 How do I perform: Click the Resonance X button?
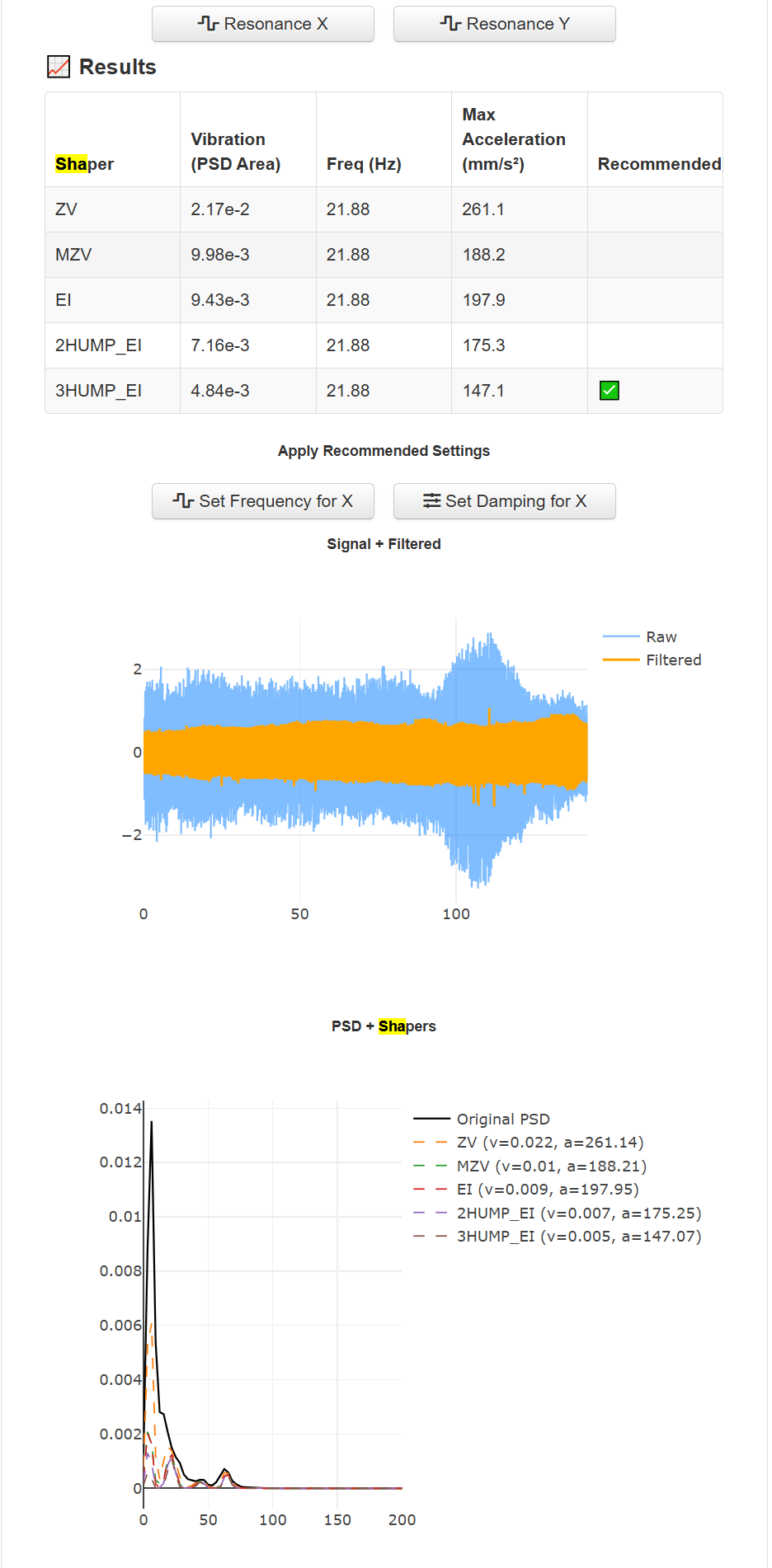coord(262,24)
